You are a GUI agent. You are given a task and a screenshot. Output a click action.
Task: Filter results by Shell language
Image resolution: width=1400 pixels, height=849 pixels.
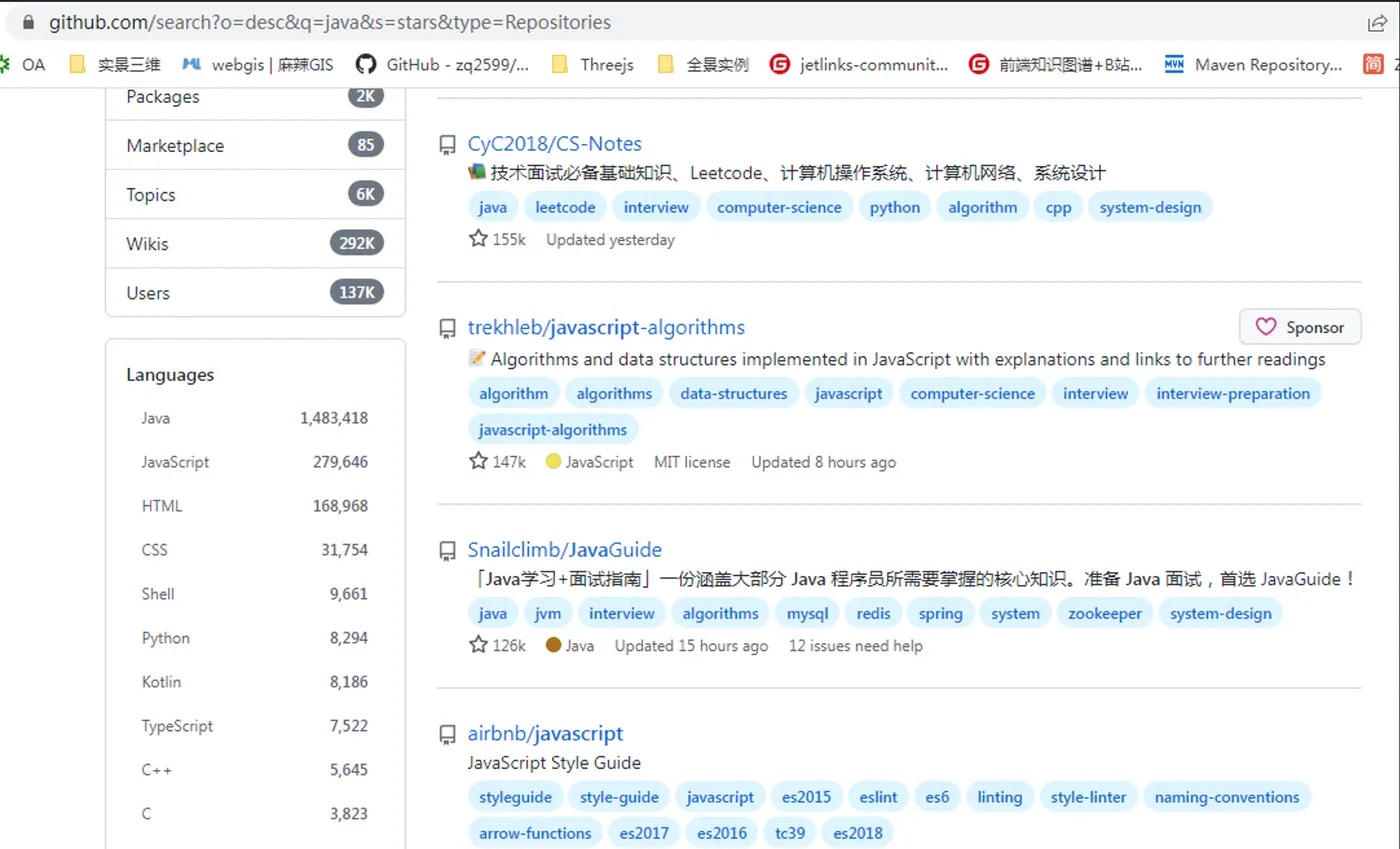255,594
